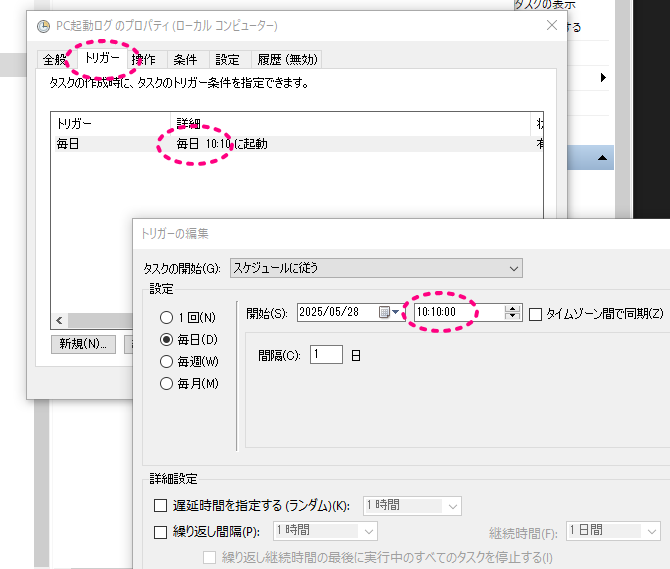Image resolution: width=670 pixels, height=569 pixels.
Task: Open the タスクの開始 dropdown
Action: (375, 267)
